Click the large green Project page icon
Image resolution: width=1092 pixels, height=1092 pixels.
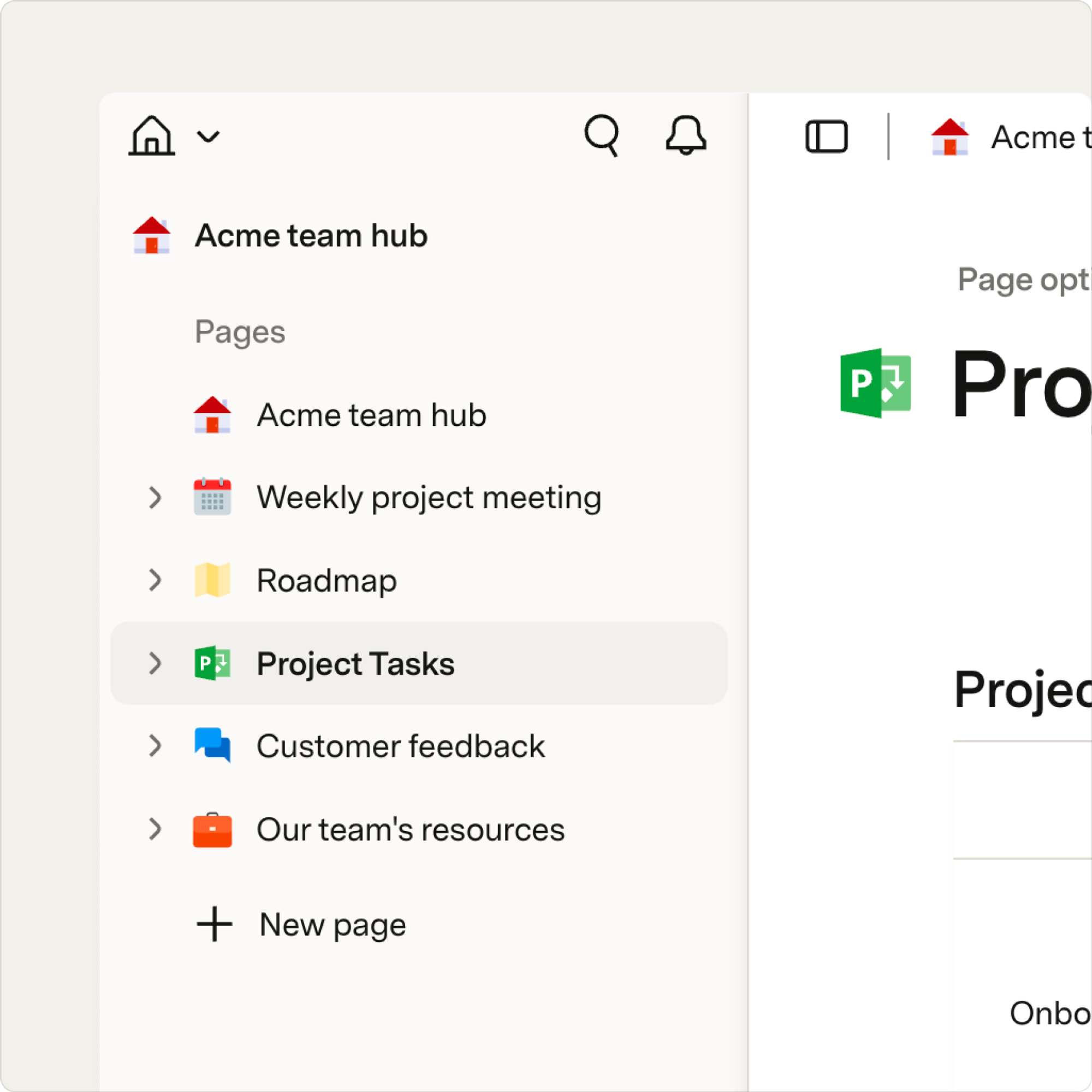click(x=876, y=383)
